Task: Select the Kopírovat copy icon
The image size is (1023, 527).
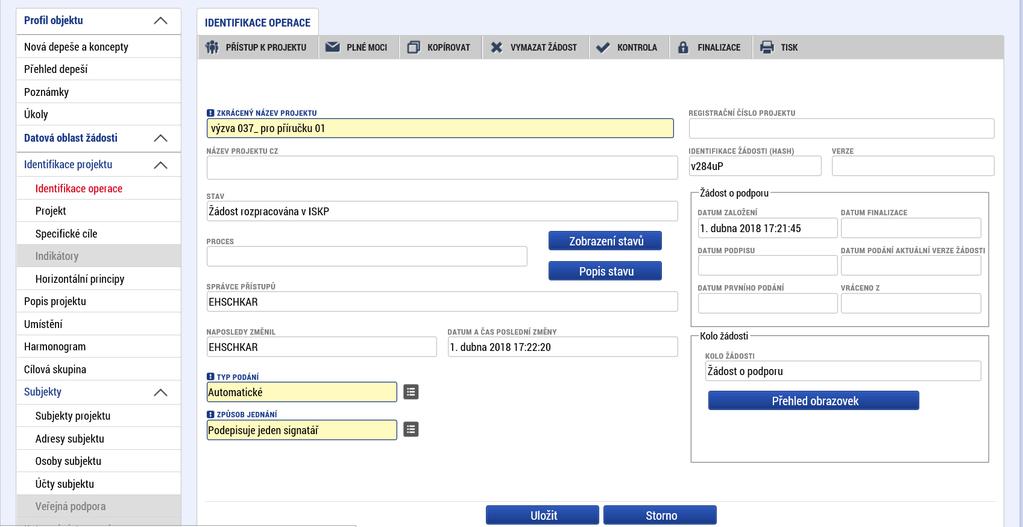Action: click(413, 48)
